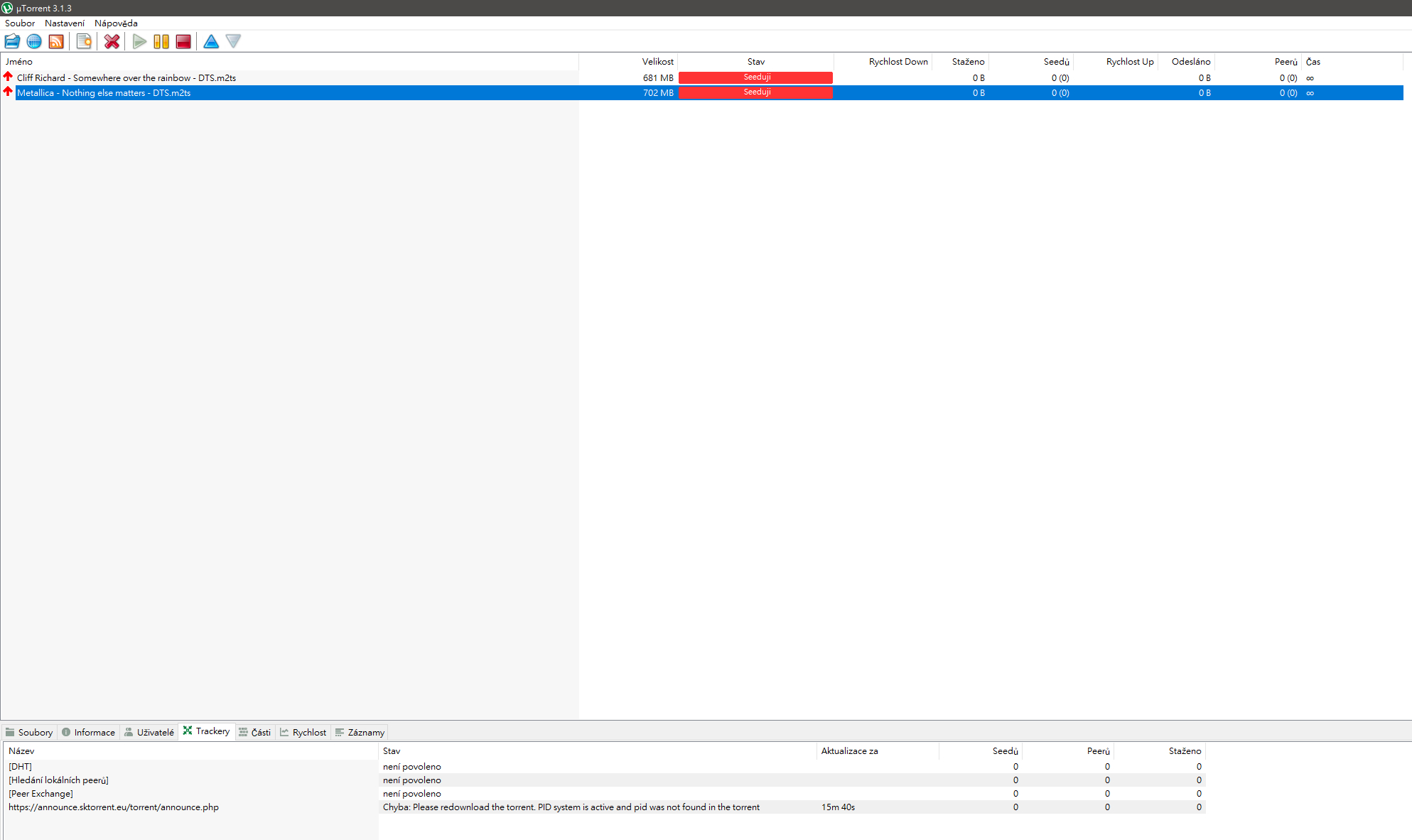Switch to the Uživatelé tab

click(149, 732)
